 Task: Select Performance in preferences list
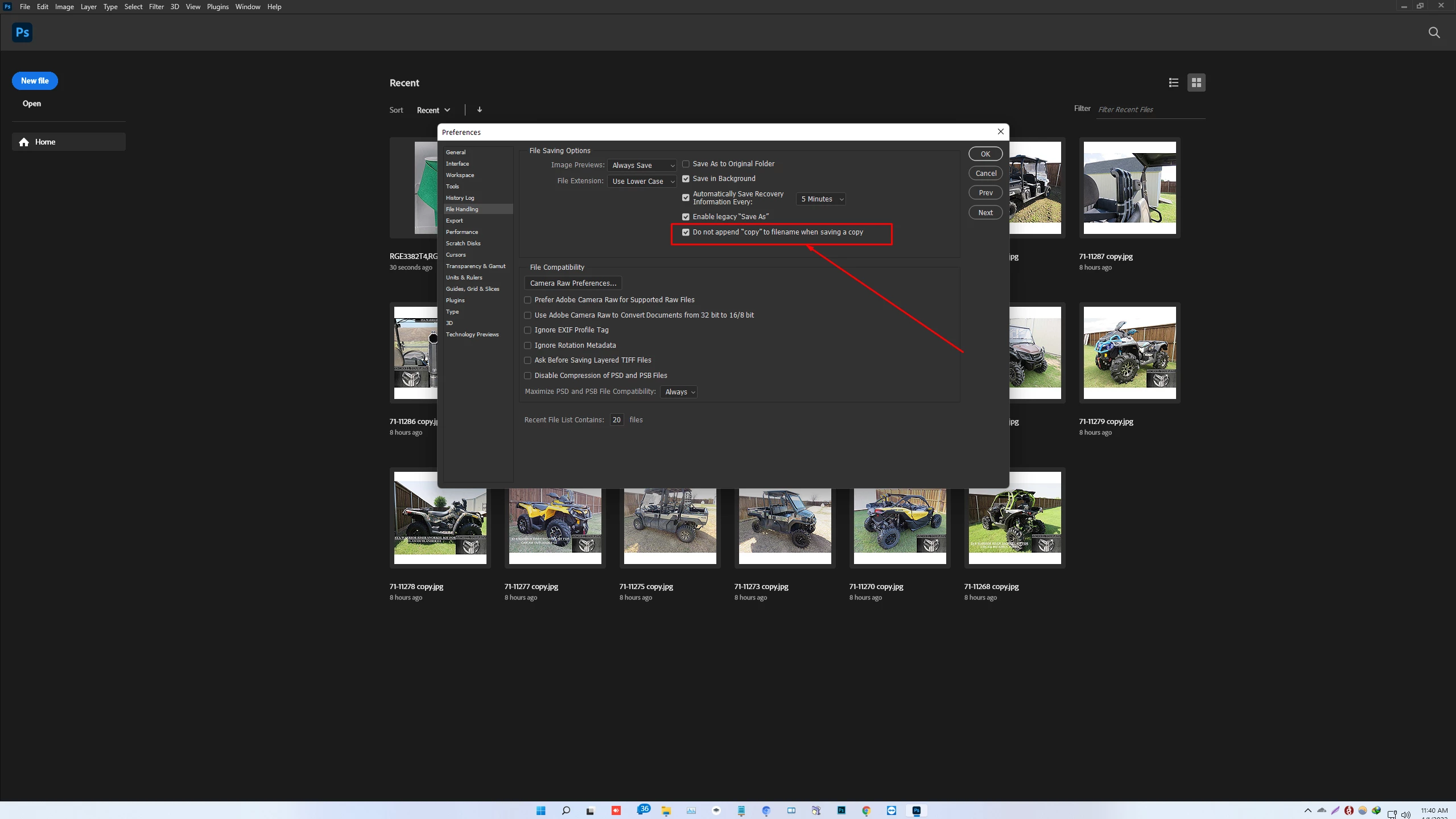point(462,232)
